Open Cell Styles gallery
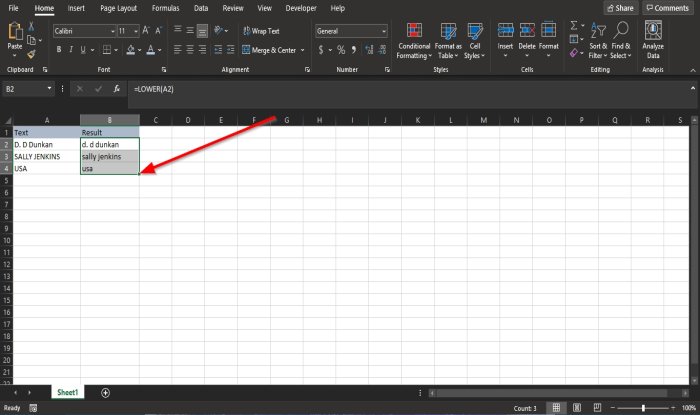Screen dimensions: 700x415 point(474,41)
